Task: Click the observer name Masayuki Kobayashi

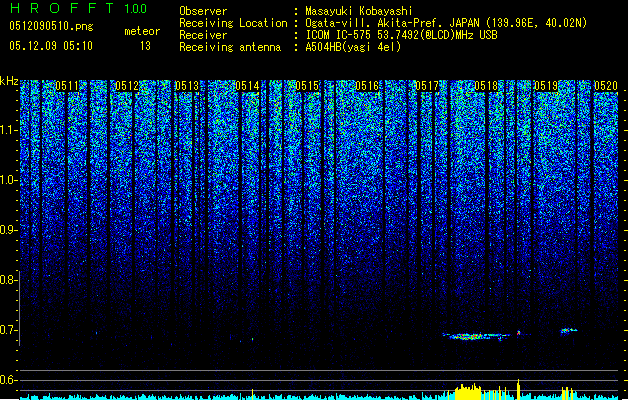Action: point(359,11)
